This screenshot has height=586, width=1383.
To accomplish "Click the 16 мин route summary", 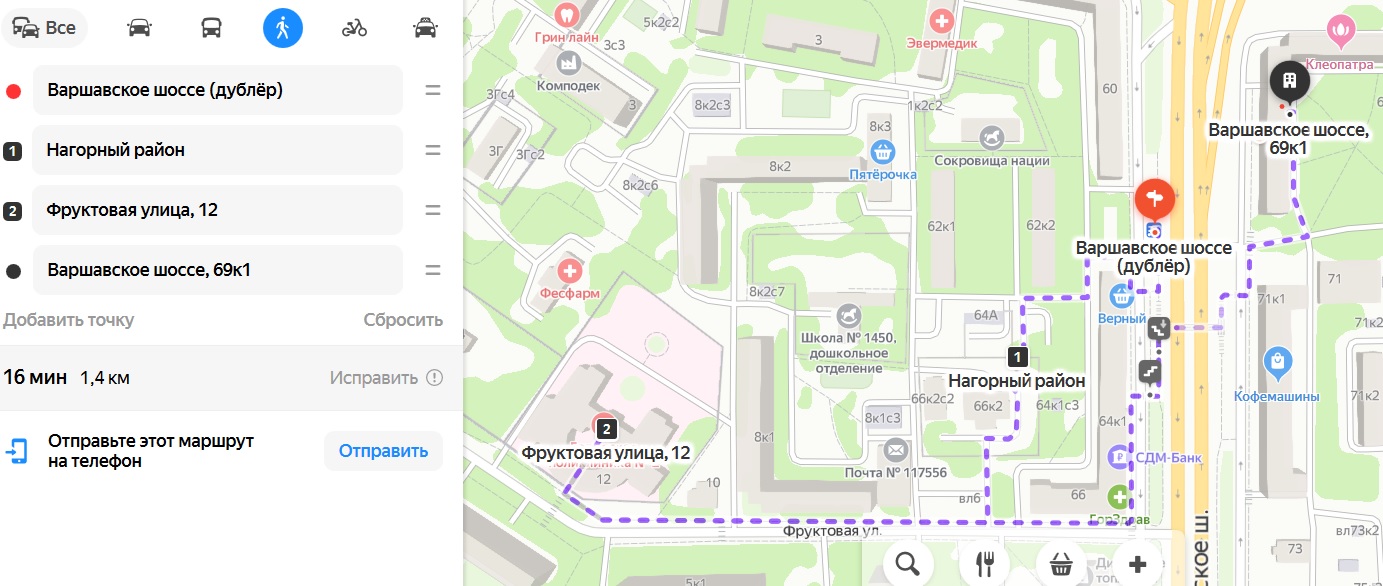I will pyautogui.click(x=35, y=377).
